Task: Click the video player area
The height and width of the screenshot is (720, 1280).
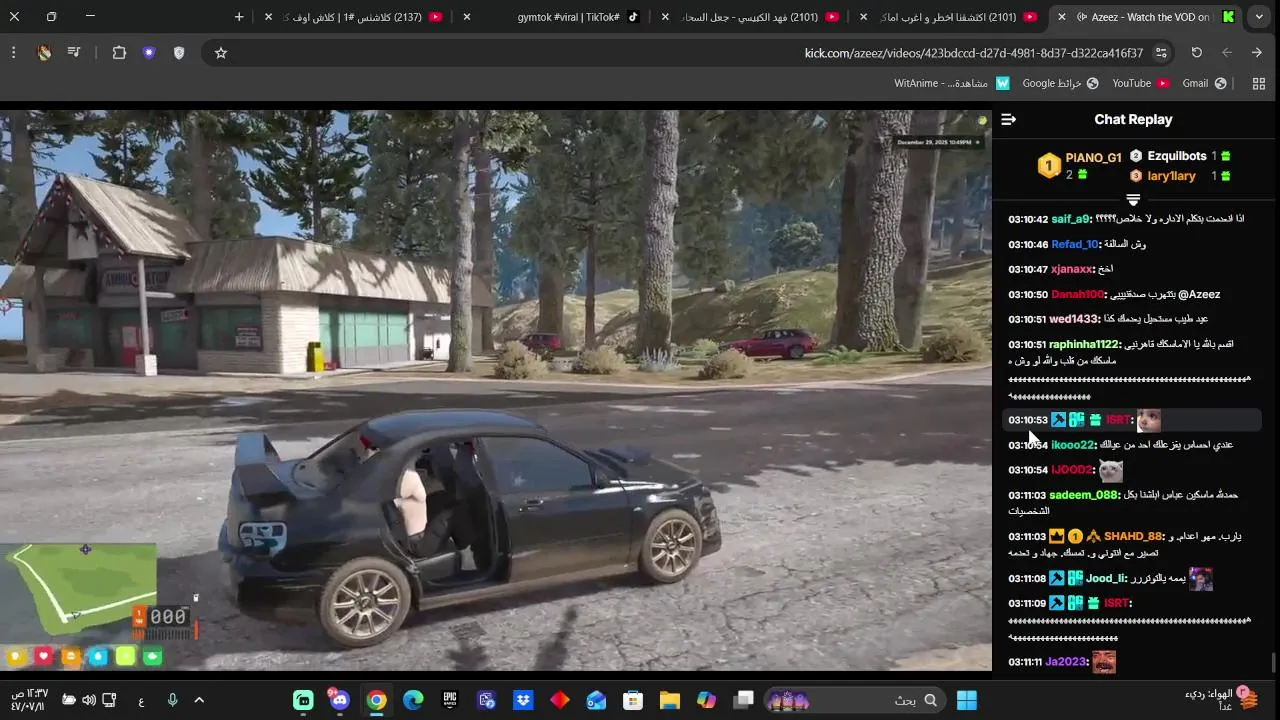Action: [496, 390]
